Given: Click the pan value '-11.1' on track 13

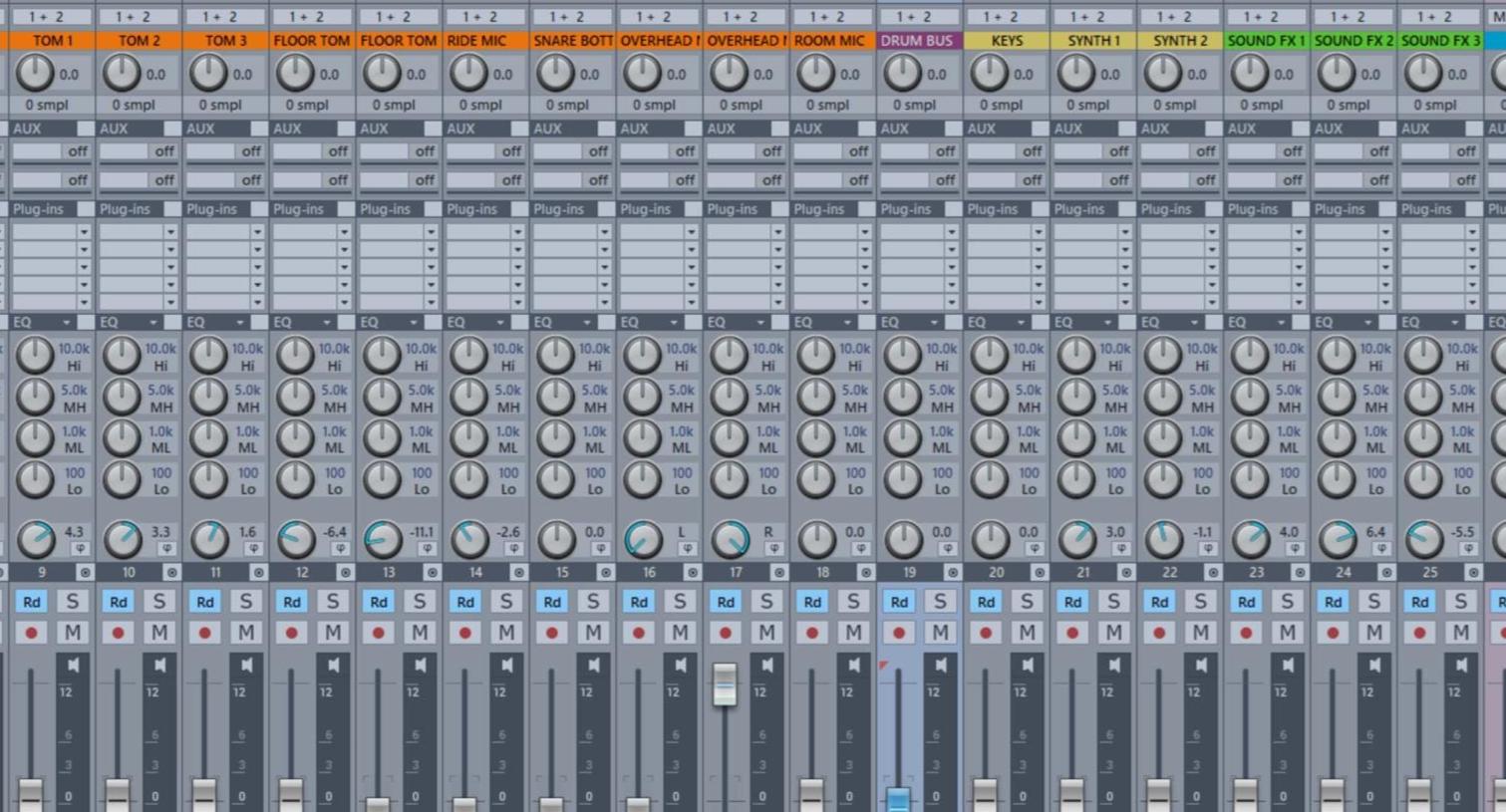Looking at the screenshot, I should [x=422, y=532].
